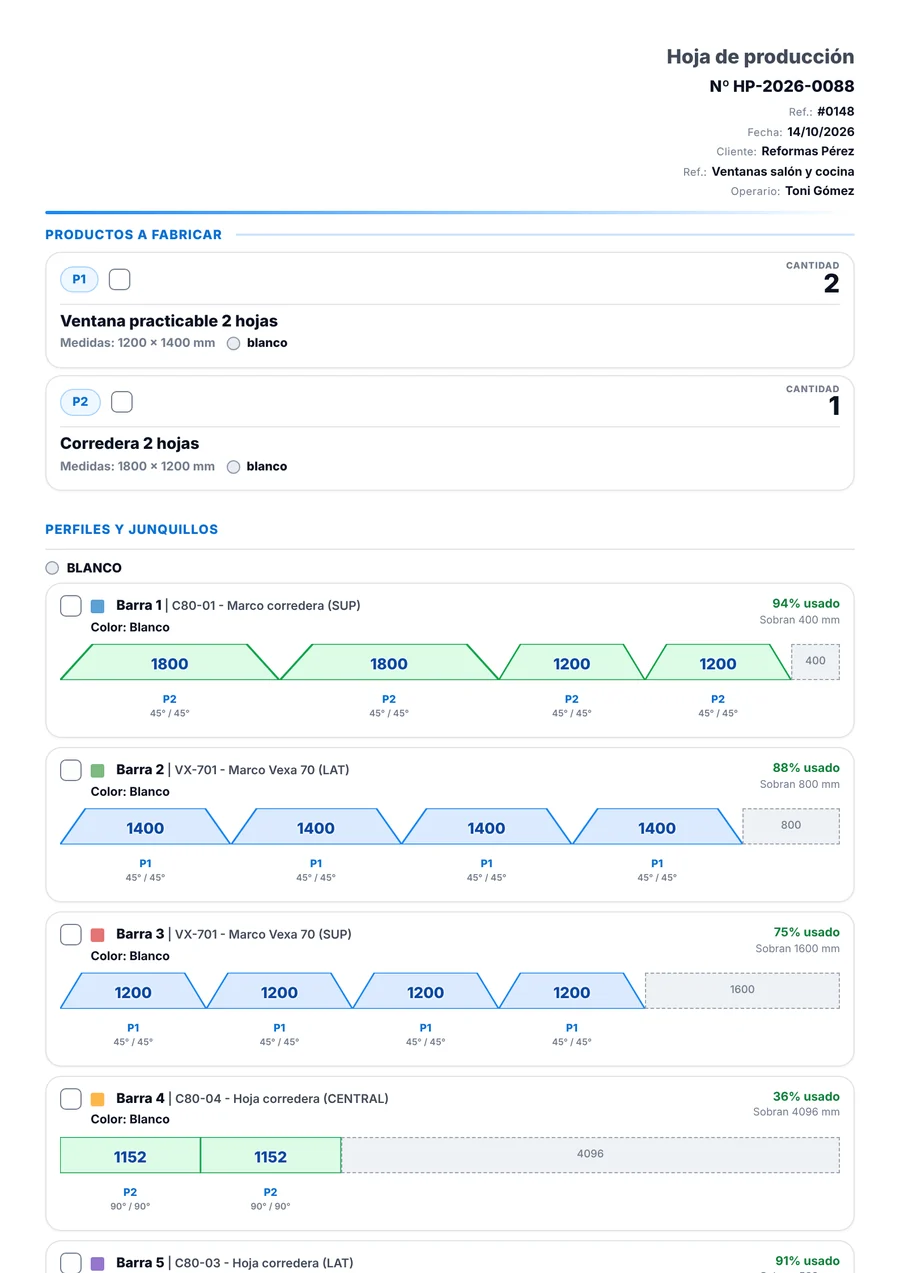Select the P2 product badge

(80, 402)
